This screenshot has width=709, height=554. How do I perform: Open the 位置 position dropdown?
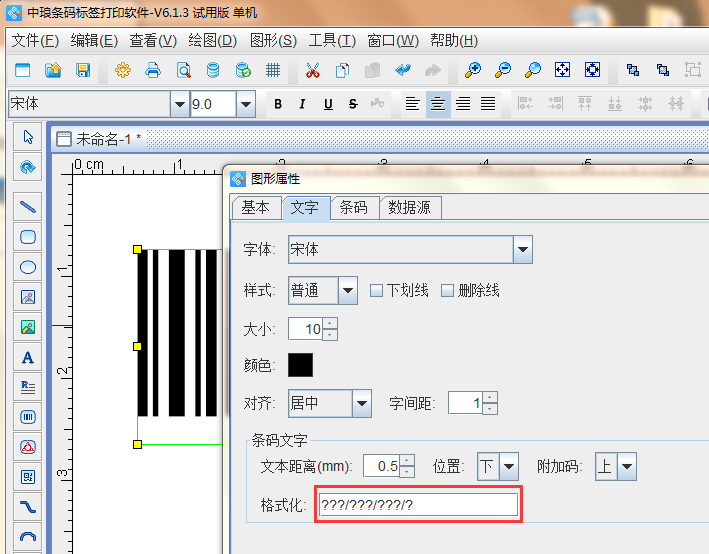tap(509, 466)
